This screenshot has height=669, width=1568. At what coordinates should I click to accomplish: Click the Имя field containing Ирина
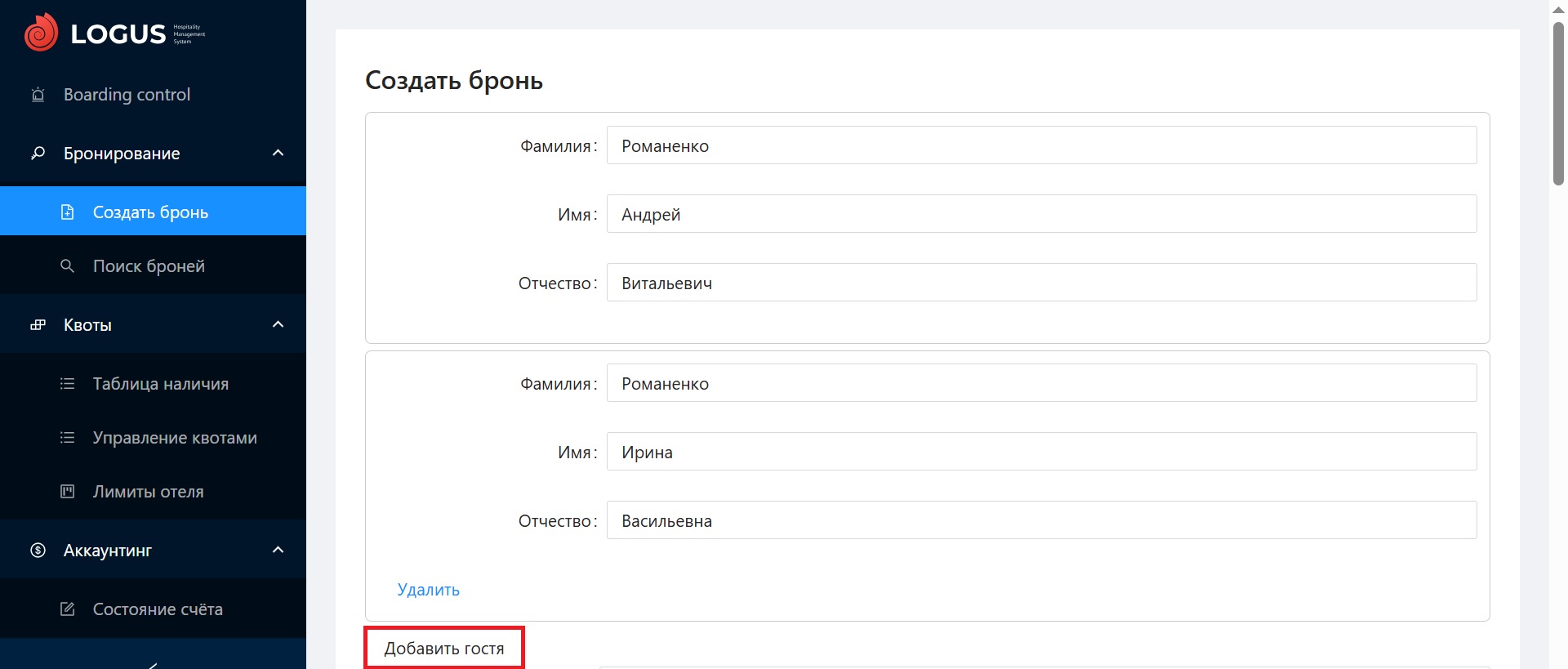1041,452
